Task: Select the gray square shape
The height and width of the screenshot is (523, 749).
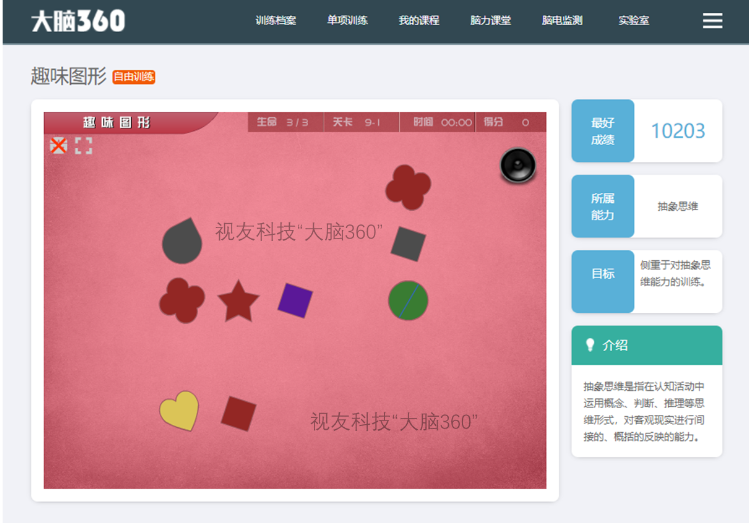Action: pos(408,243)
